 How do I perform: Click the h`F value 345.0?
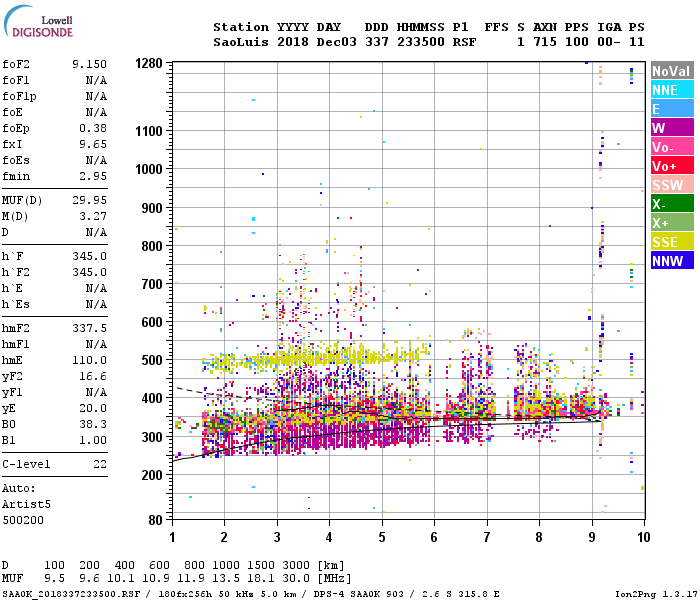pos(89,257)
